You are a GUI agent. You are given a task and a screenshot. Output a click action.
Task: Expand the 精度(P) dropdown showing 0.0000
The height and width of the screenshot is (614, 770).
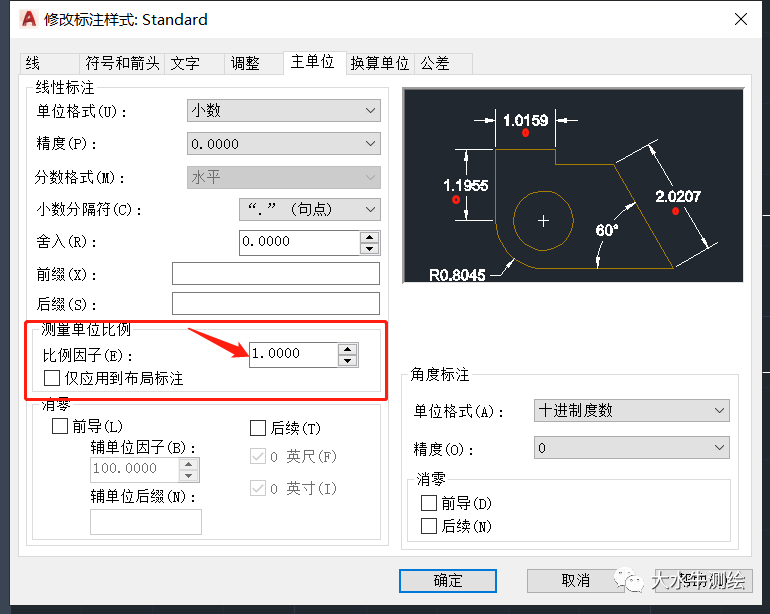click(284, 144)
